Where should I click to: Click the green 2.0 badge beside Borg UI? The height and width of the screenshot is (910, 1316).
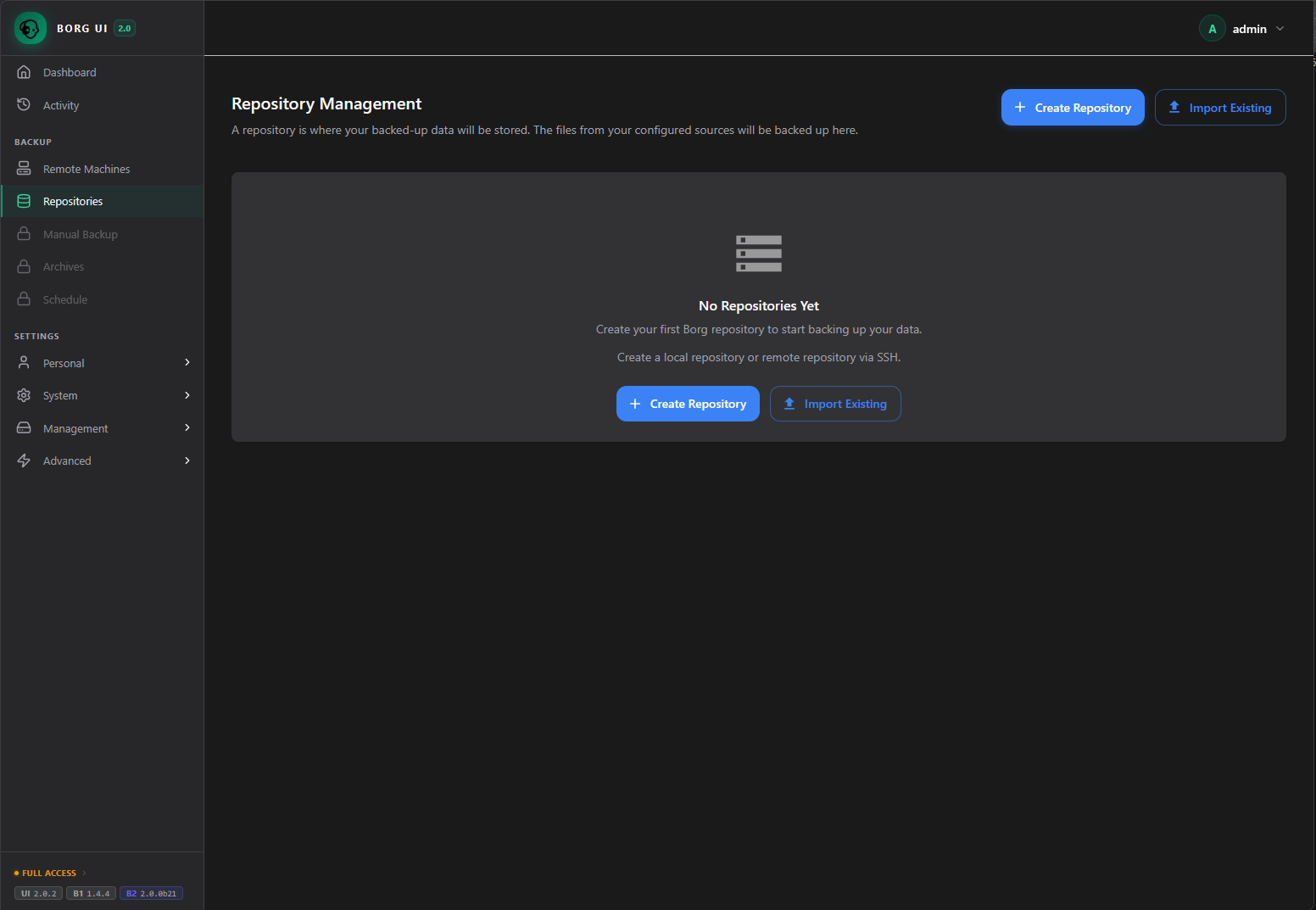coord(124,28)
